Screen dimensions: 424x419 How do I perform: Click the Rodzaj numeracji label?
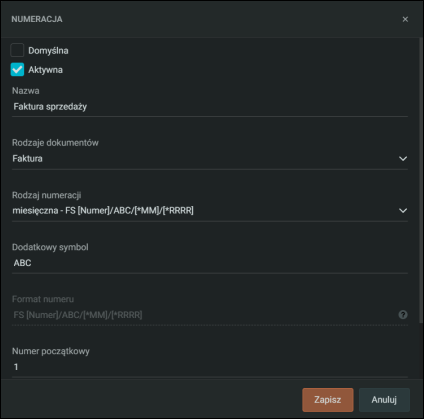click(x=47, y=195)
